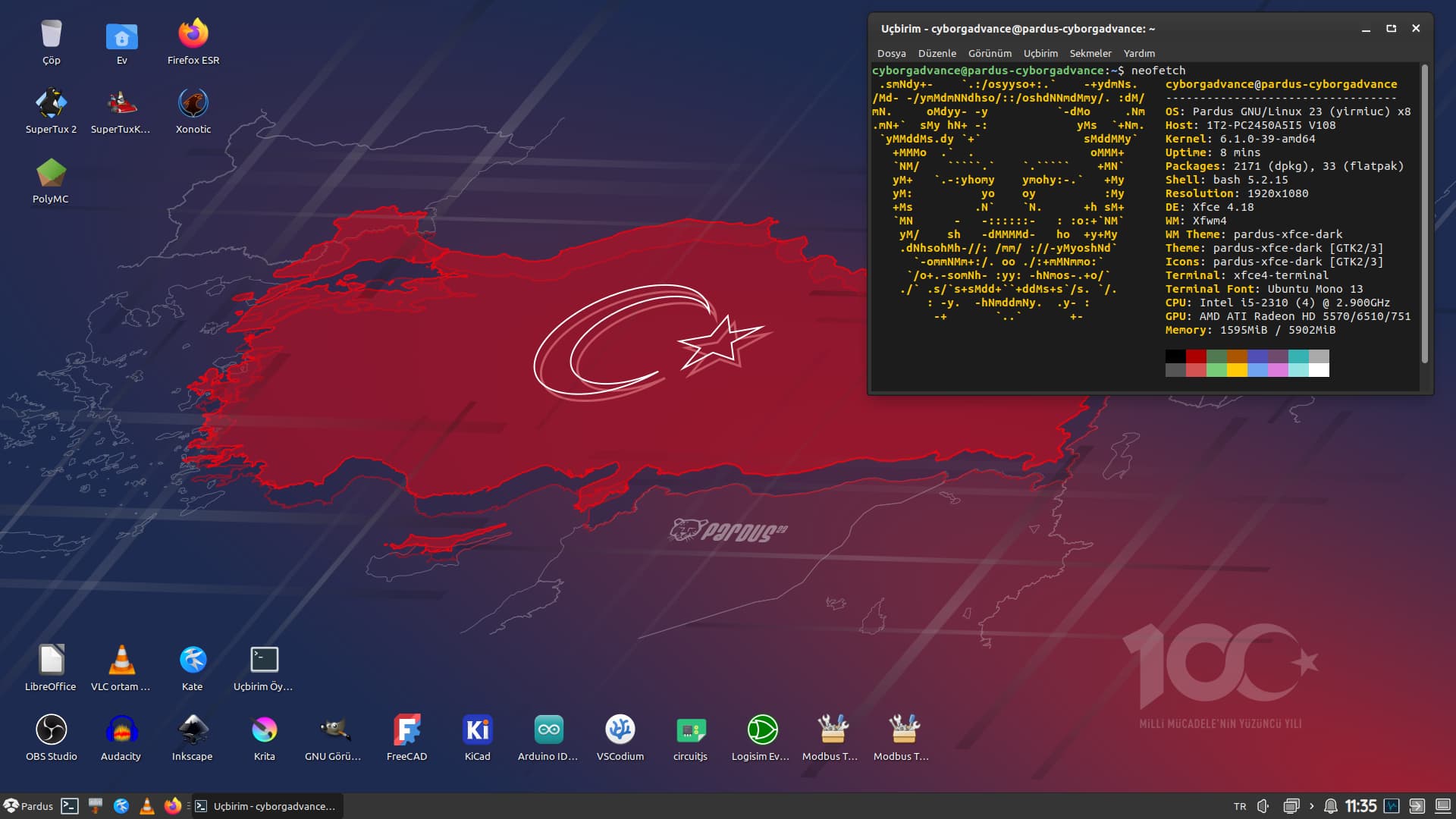Click the VLC cone launcher in the panel

coord(147,806)
